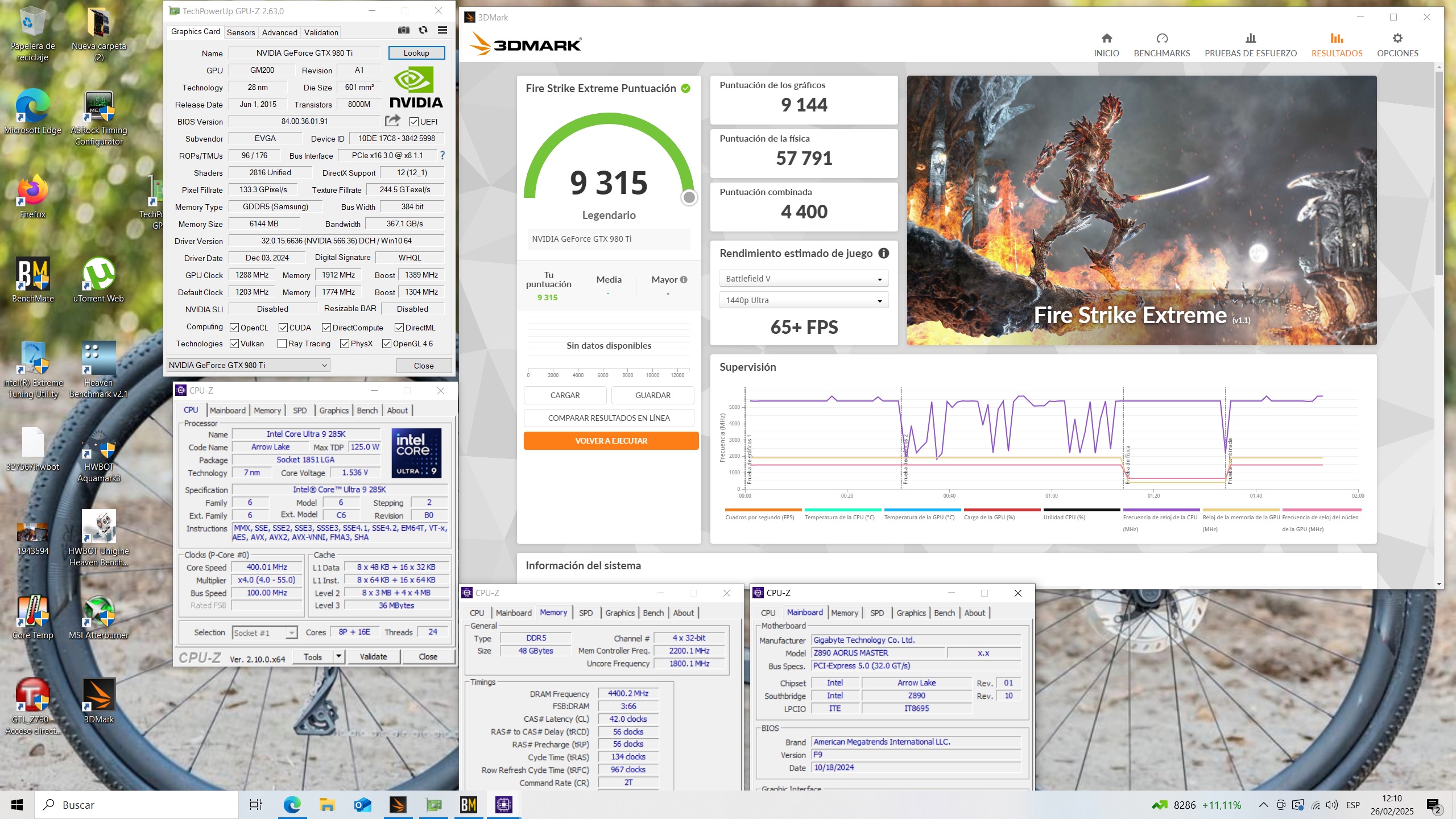
Task: Open Graphics tab in Mainboard CPU-Z window
Action: click(x=911, y=613)
